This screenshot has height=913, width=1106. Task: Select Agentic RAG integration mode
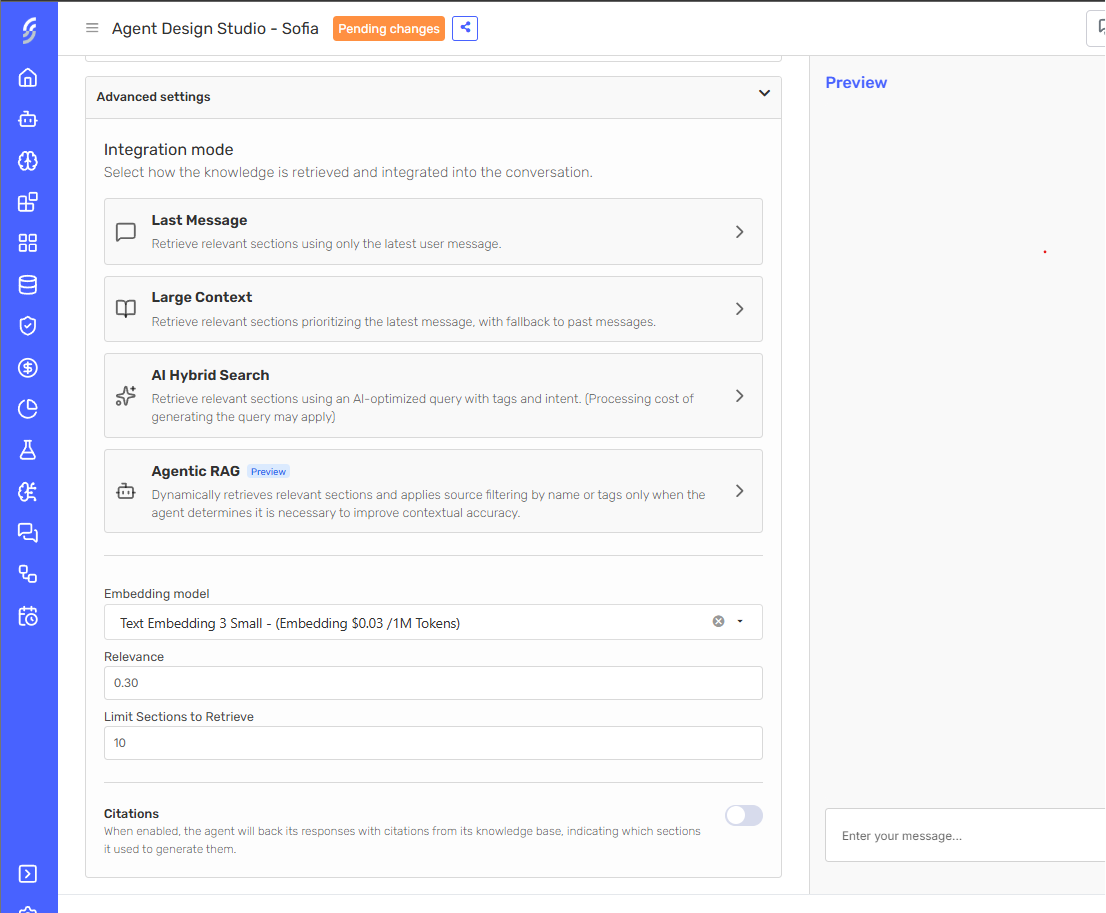(433, 491)
